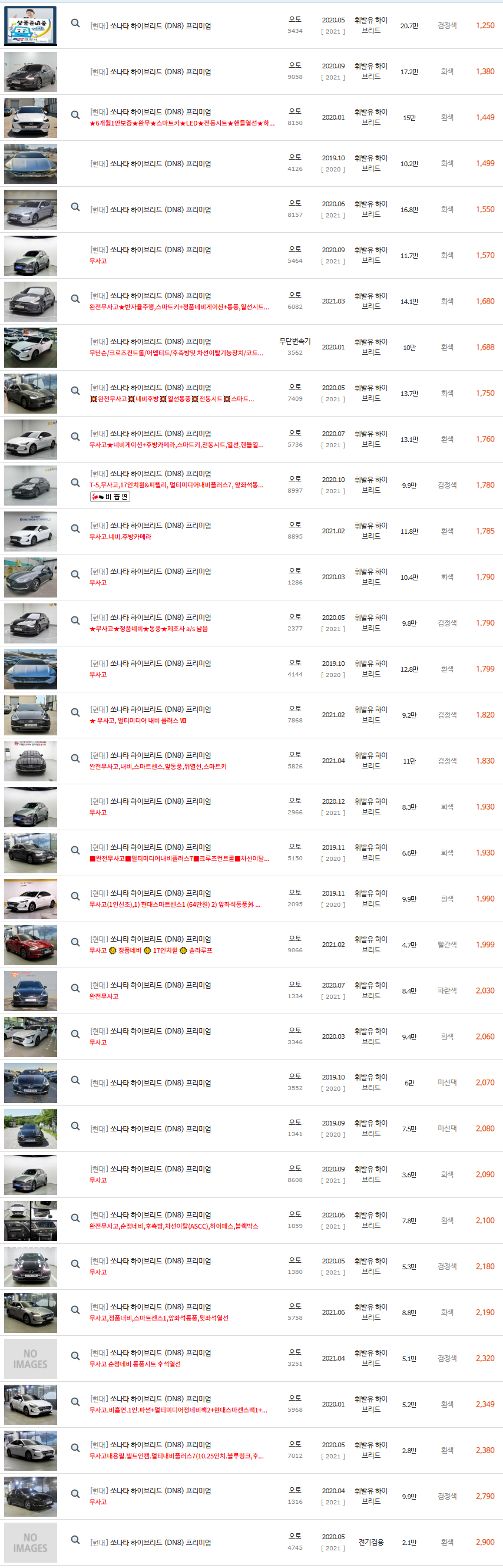Click the '3.6만' mileage cell
This screenshot has height=1568, width=503.
coord(409,1175)
